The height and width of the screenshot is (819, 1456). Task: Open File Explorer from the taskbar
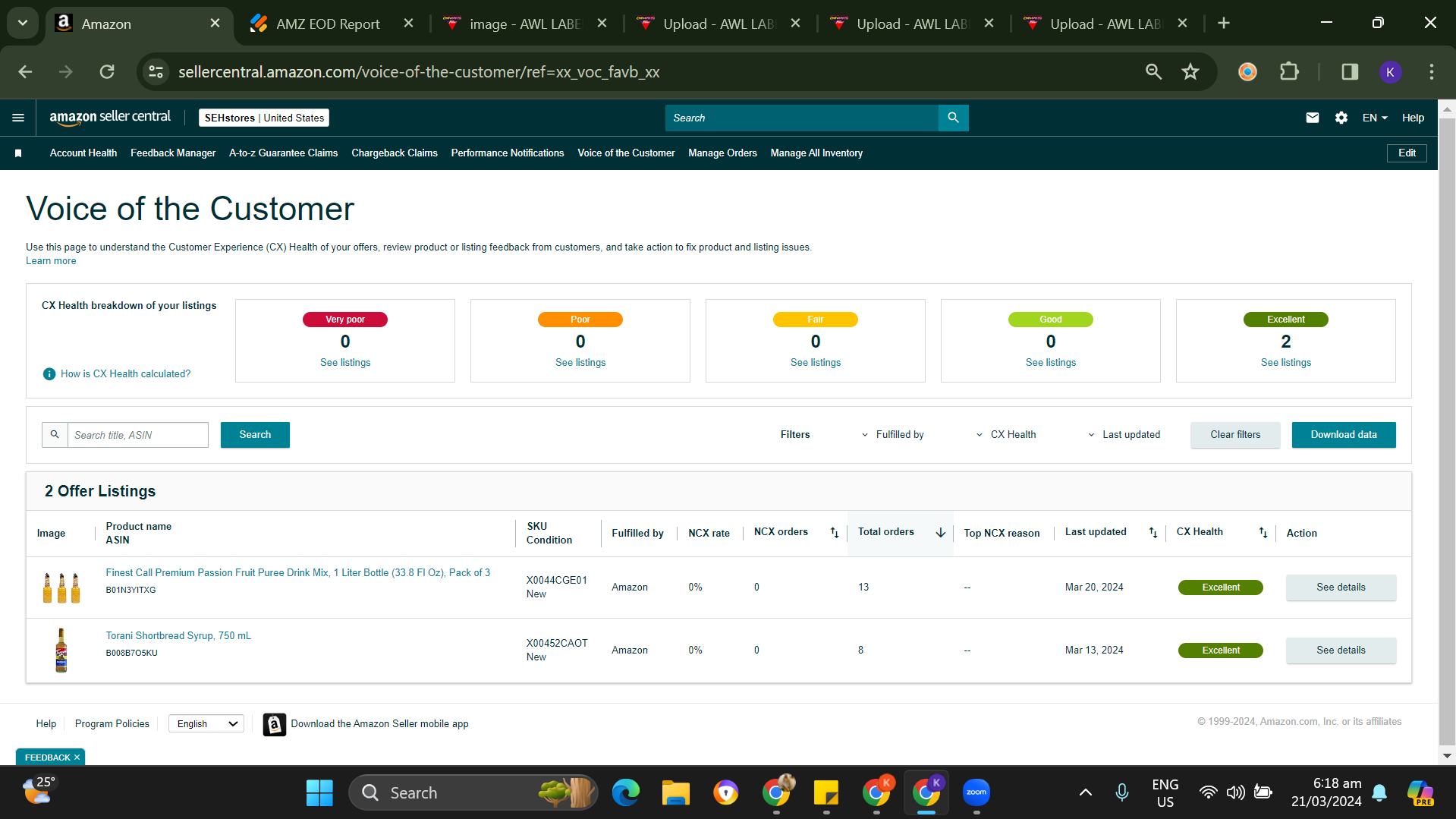click(x=675, y=793)
